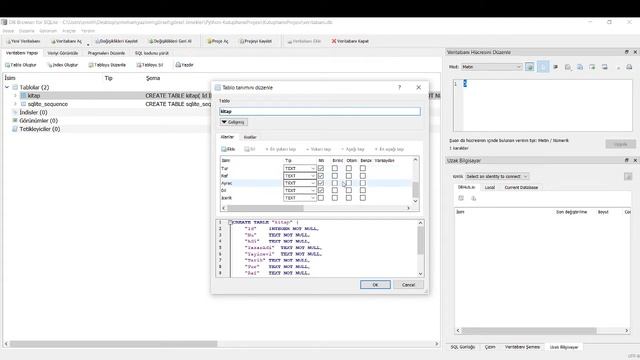Toggle first checkbox in Ayrac row

click(x=321, y=183)
